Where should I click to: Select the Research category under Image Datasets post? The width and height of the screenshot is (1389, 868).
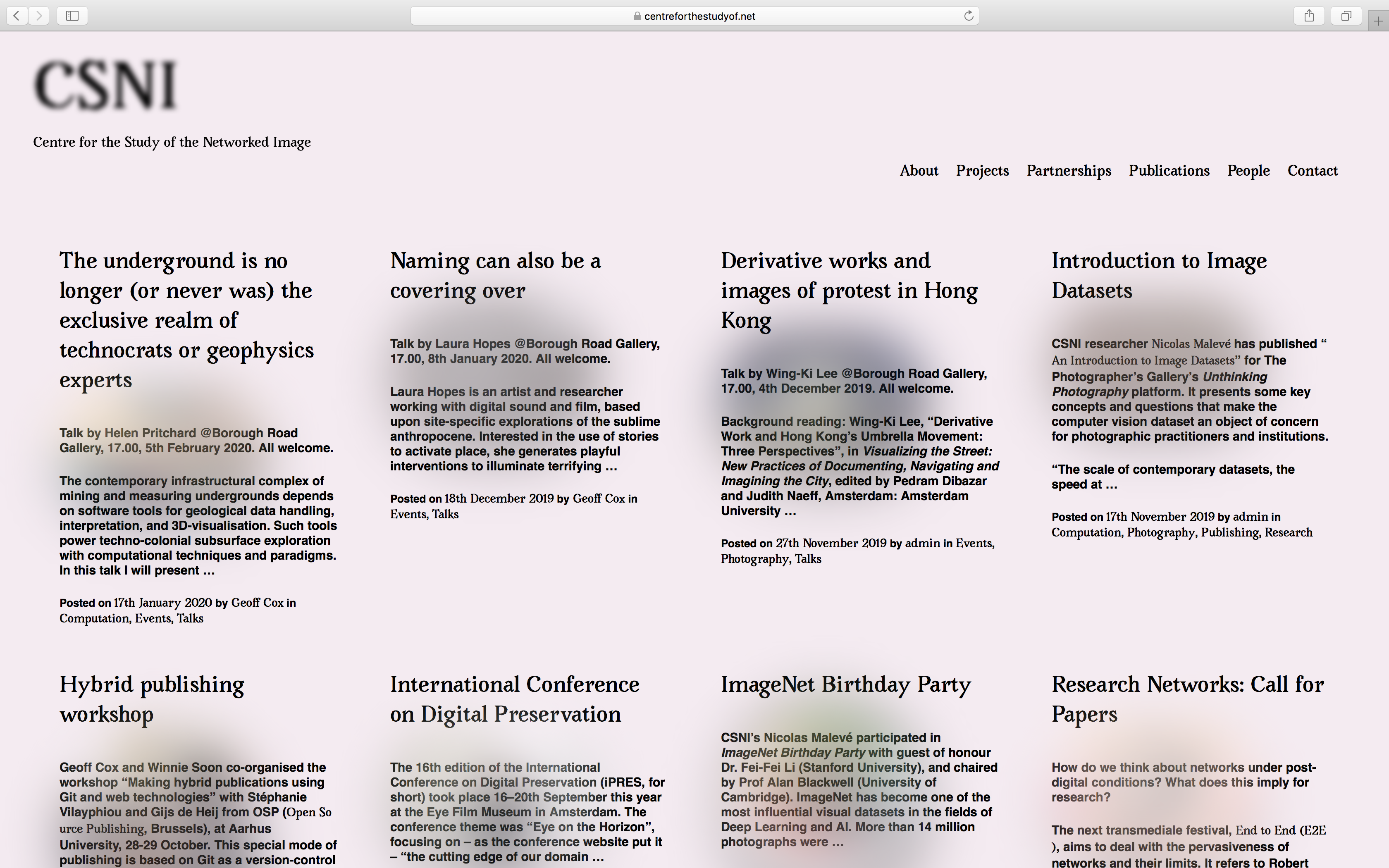click(1289, 532)
